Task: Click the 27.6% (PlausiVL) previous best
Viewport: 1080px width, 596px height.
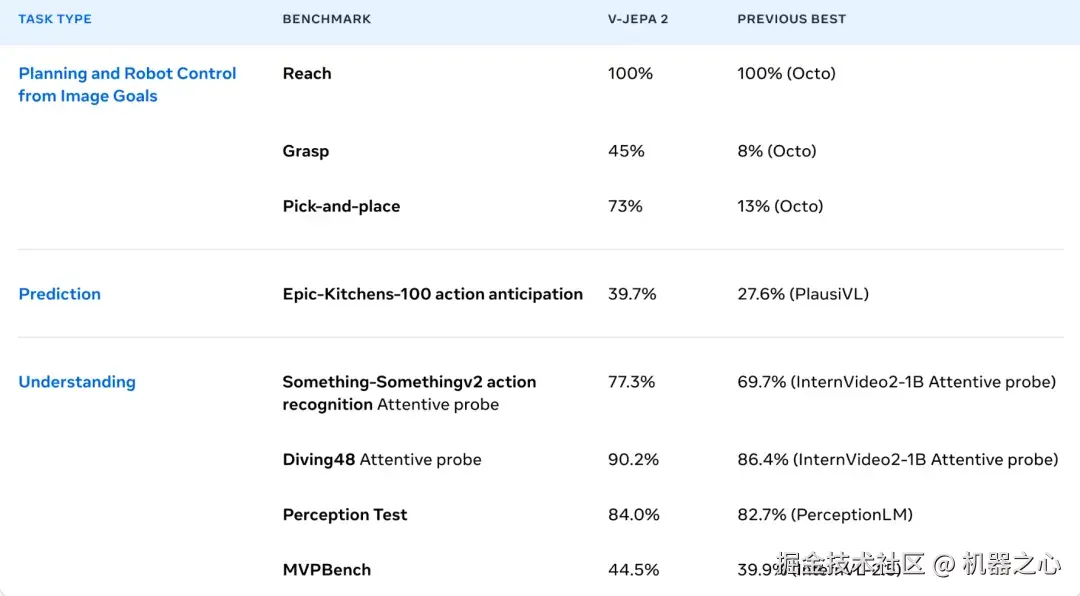Action: click(803, 294)
